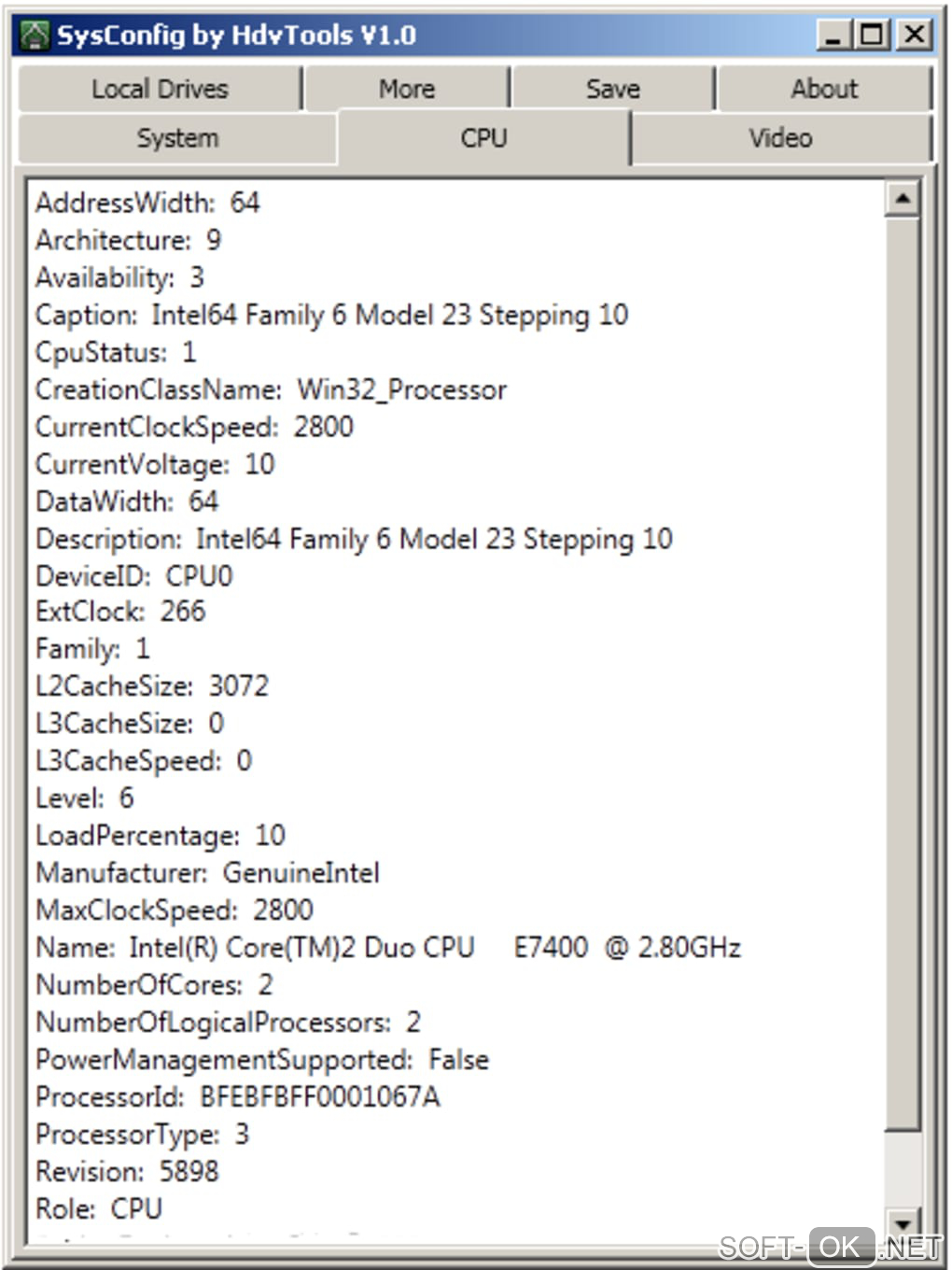This screenshot has width=952, height=1270.
Task: Click the LoadPercentage: 10 line
Action: [161, 835]
